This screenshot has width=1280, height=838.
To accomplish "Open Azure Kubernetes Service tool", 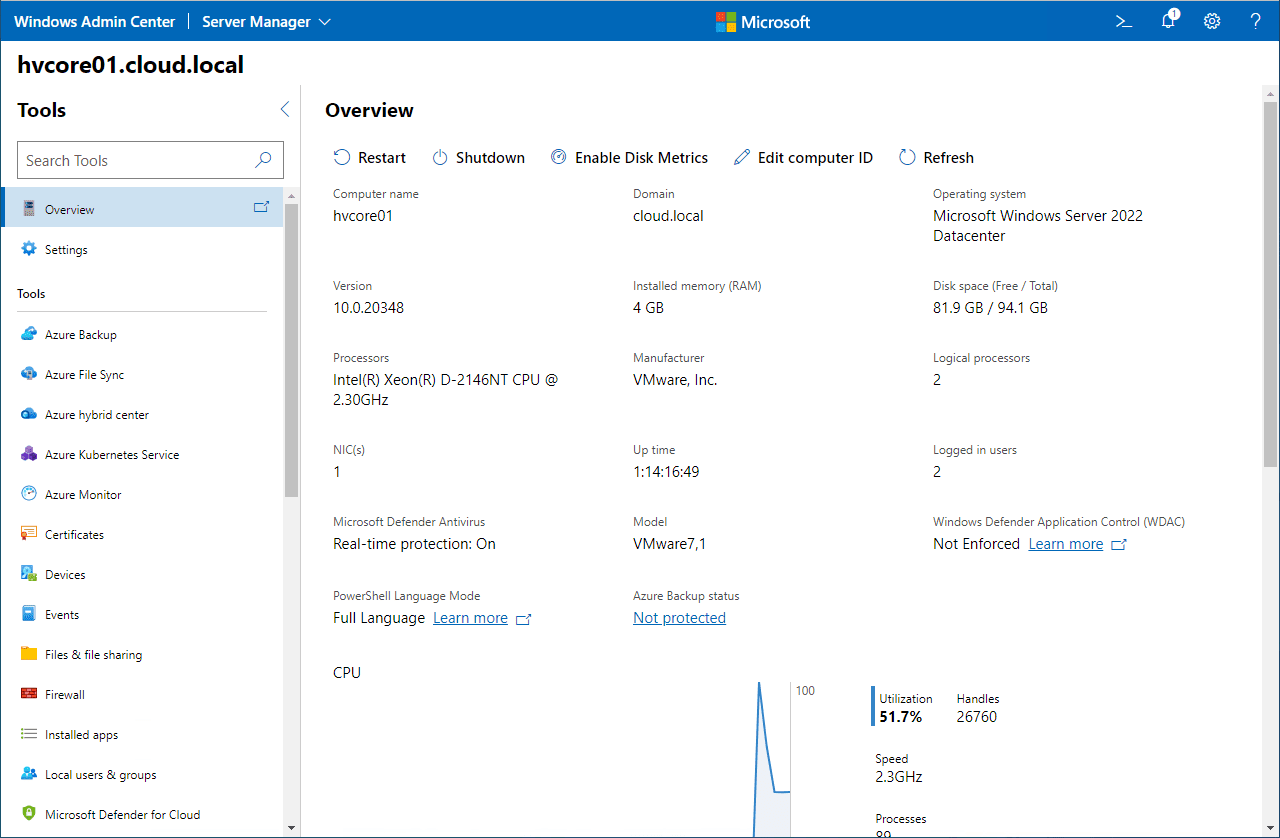I will [x=111, y=455].
